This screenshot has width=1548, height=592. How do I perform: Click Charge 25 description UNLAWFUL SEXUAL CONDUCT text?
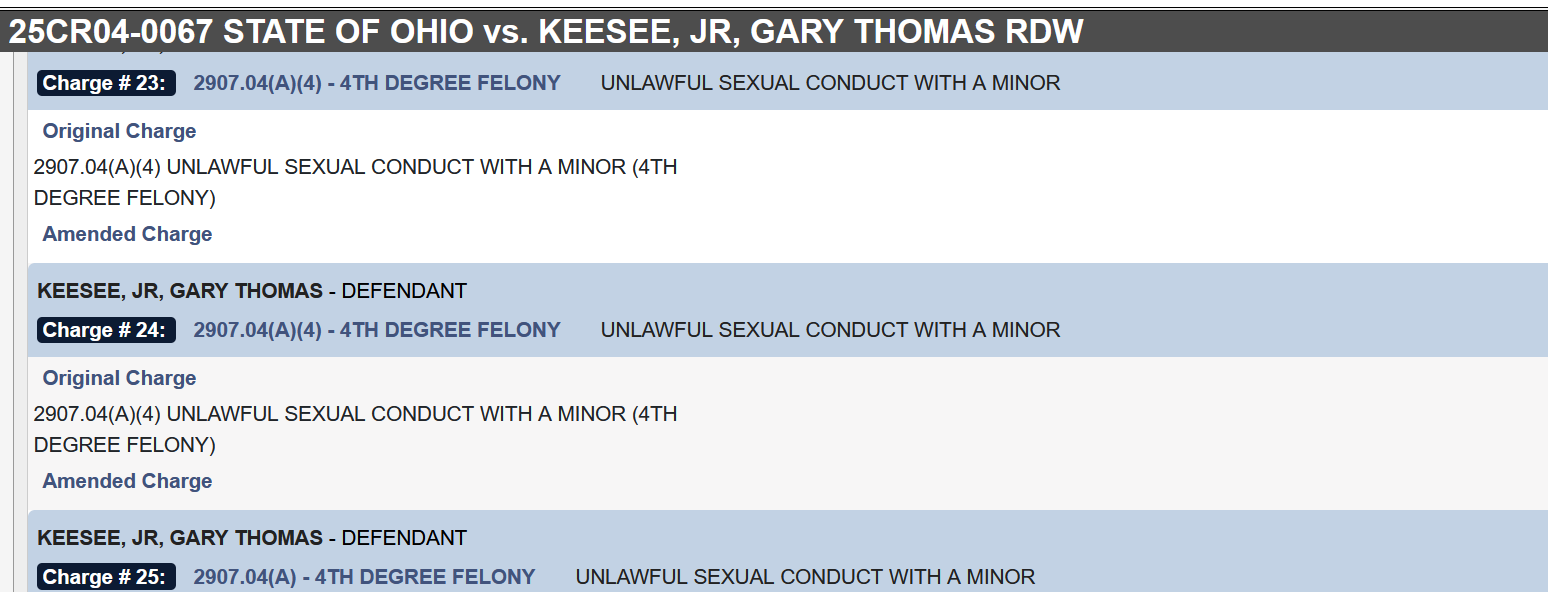pyautogui.click(x=805, y=577)
